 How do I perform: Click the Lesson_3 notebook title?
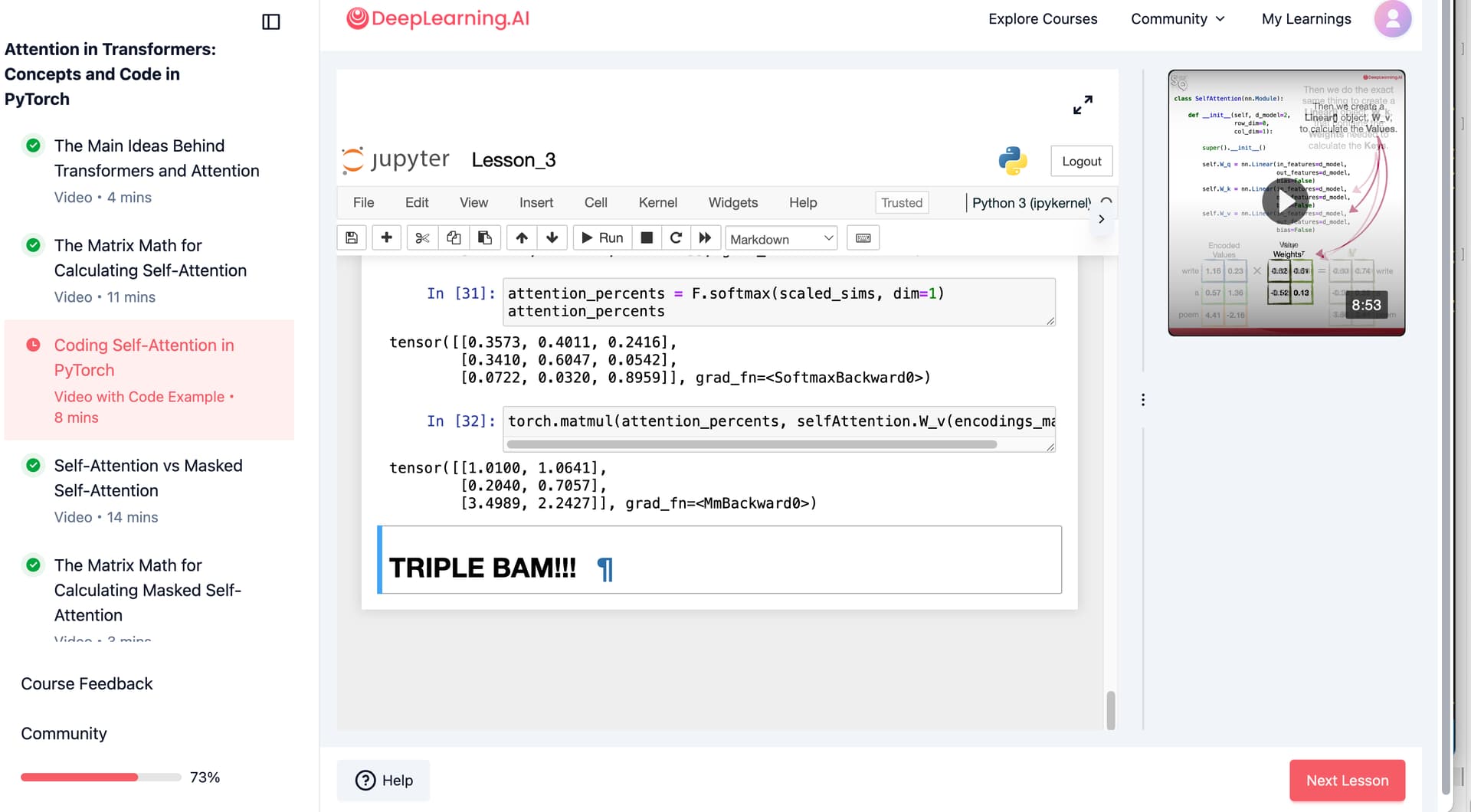tap(513, 159)
